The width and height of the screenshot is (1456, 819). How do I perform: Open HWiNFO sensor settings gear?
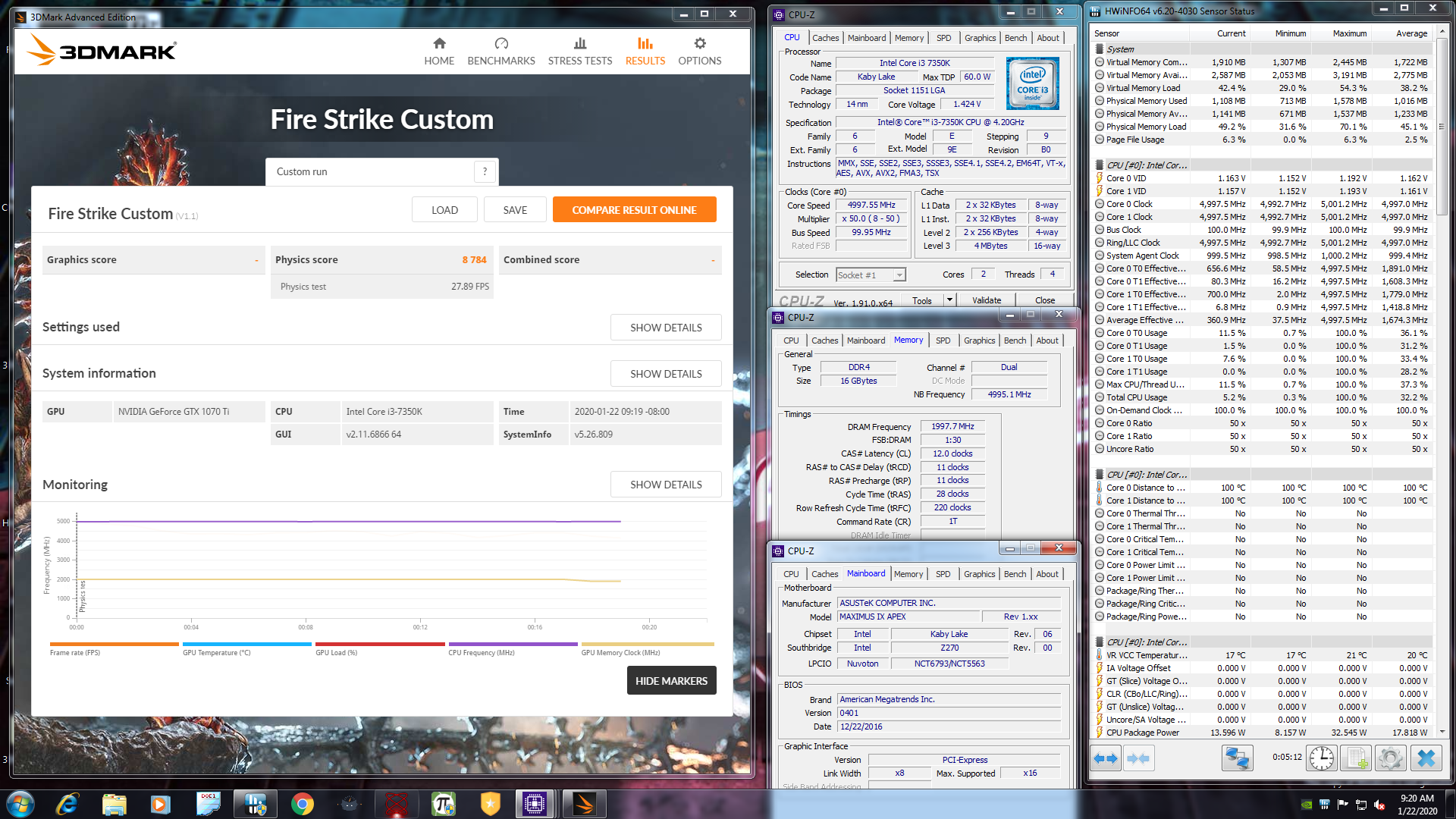[x=1391, y=758]
